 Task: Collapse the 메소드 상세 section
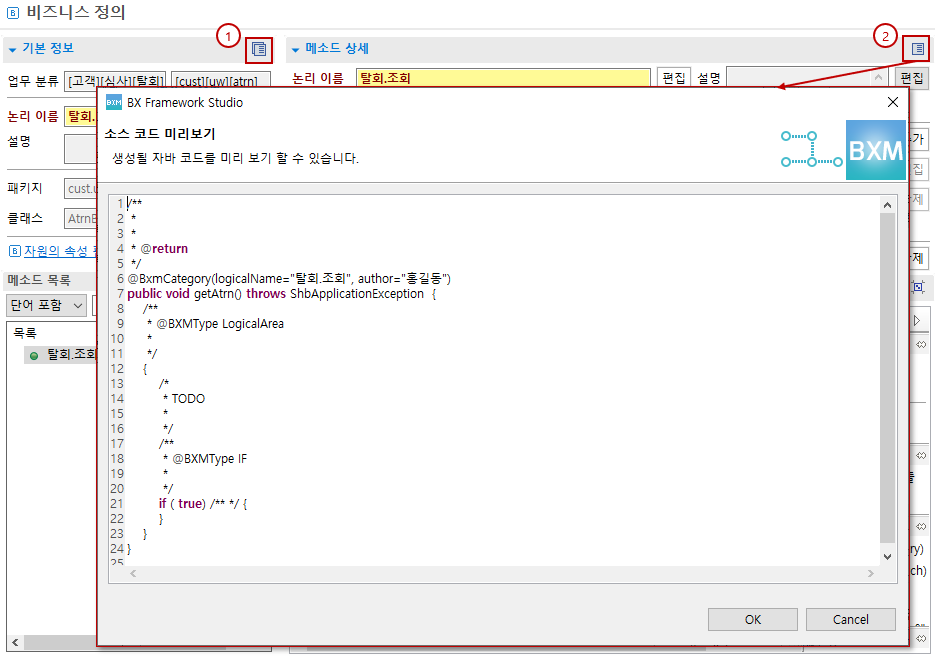coord(296,49)
